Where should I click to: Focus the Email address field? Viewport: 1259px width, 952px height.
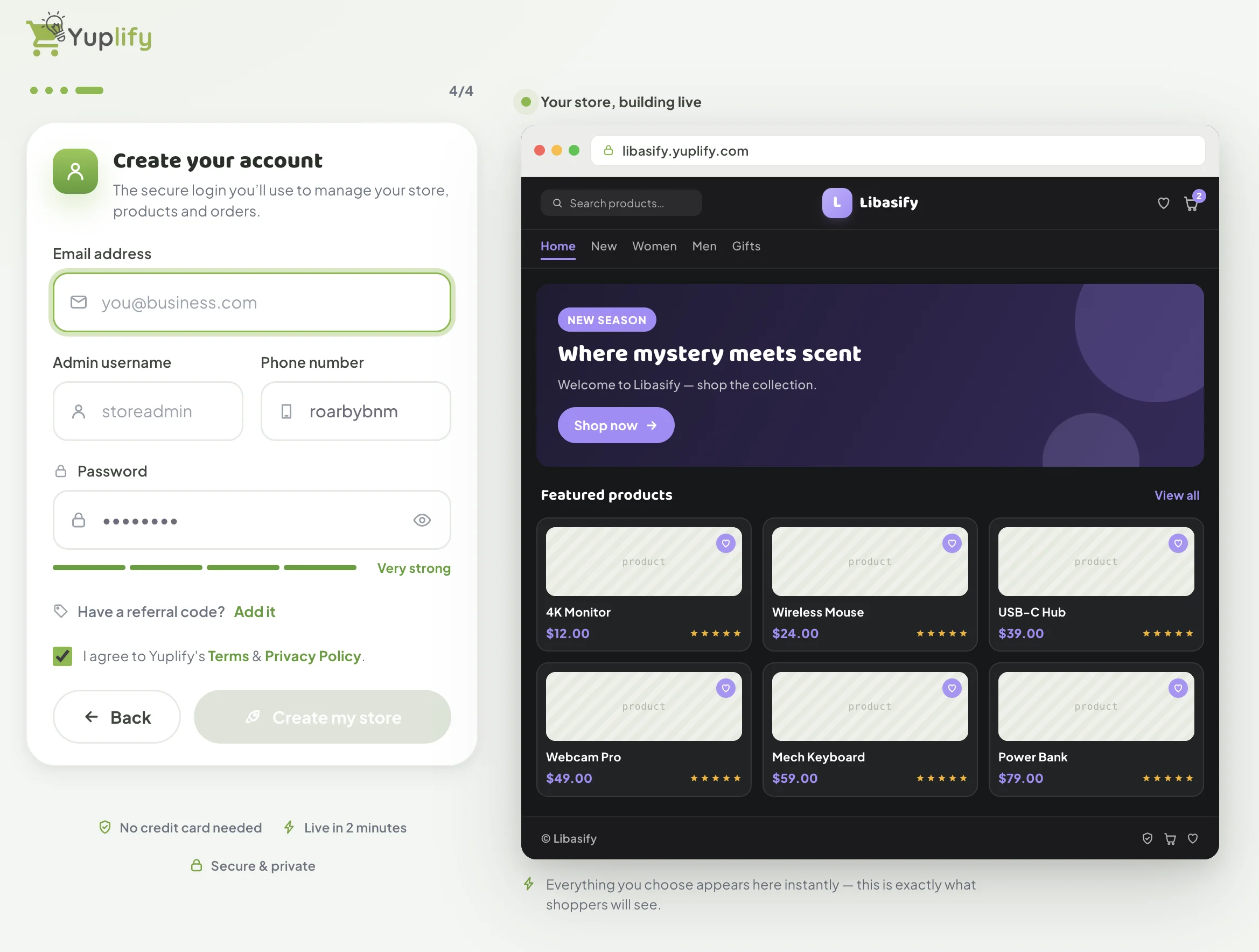pos(251,303)
